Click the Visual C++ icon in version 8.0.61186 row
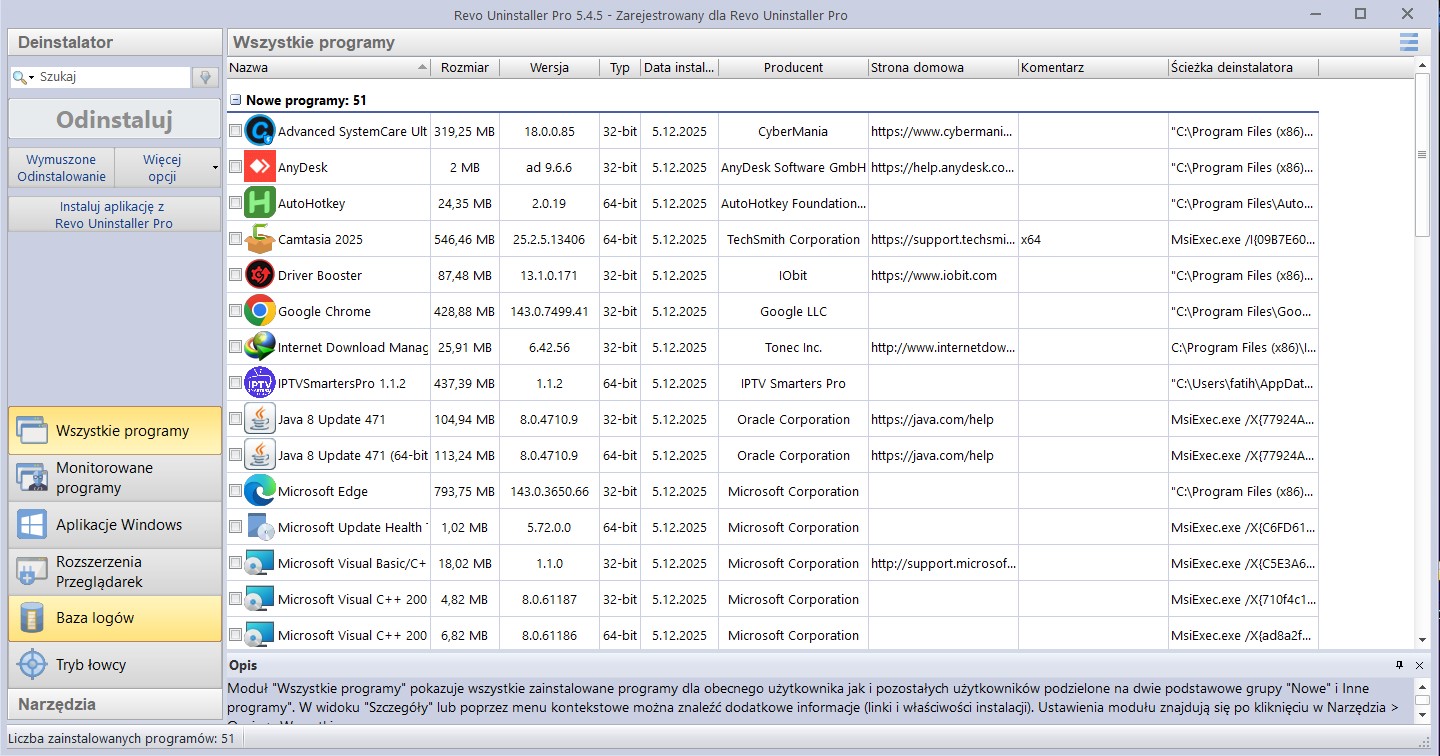This screenshot has height=756, width=1440. (260, 635)
